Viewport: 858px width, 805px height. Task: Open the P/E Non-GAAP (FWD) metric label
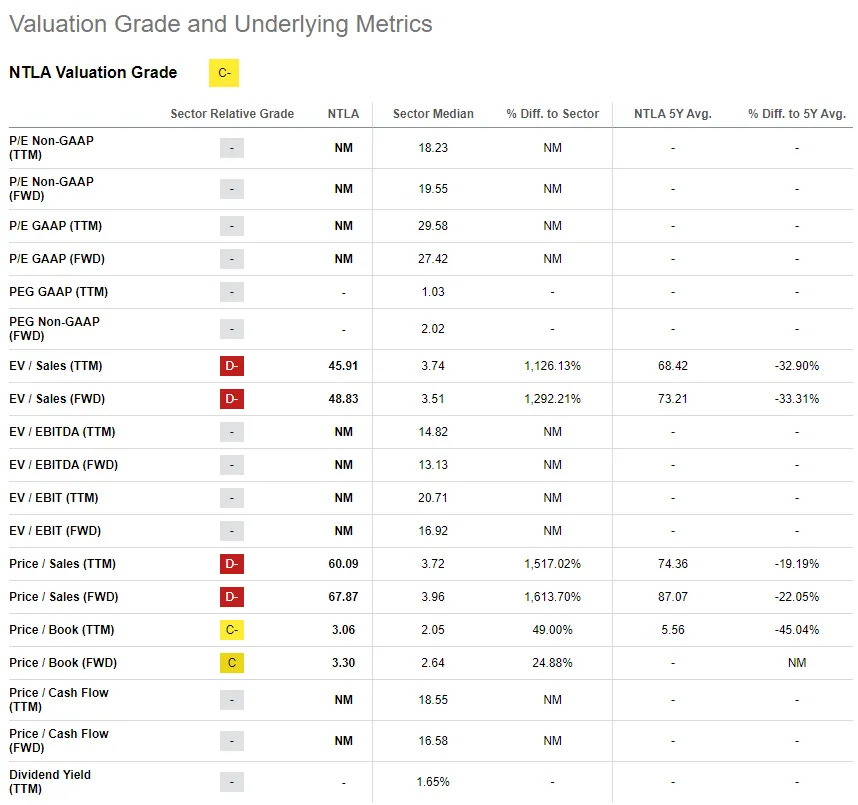(x=51, y=189)
